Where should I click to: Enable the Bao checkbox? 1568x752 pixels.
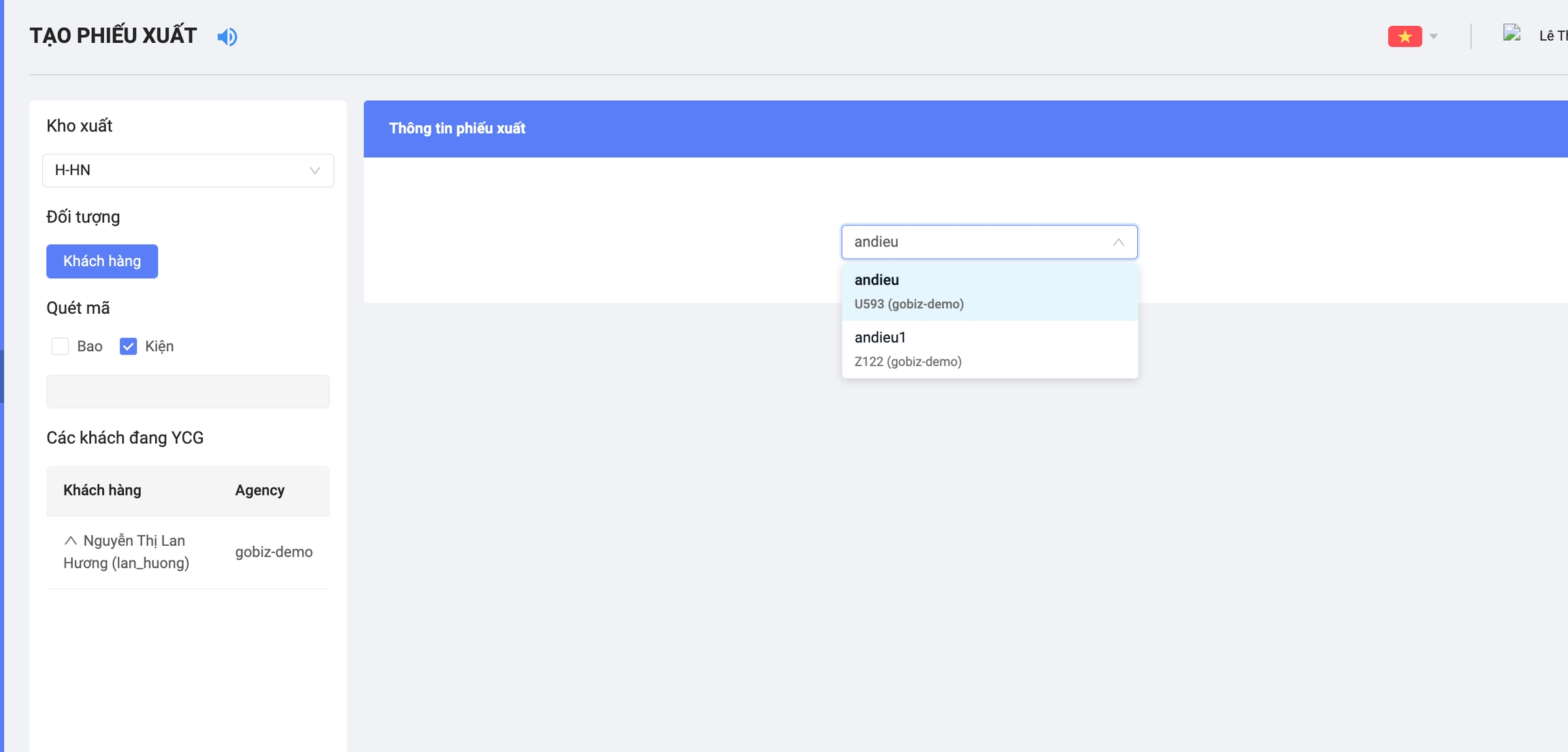61,346
